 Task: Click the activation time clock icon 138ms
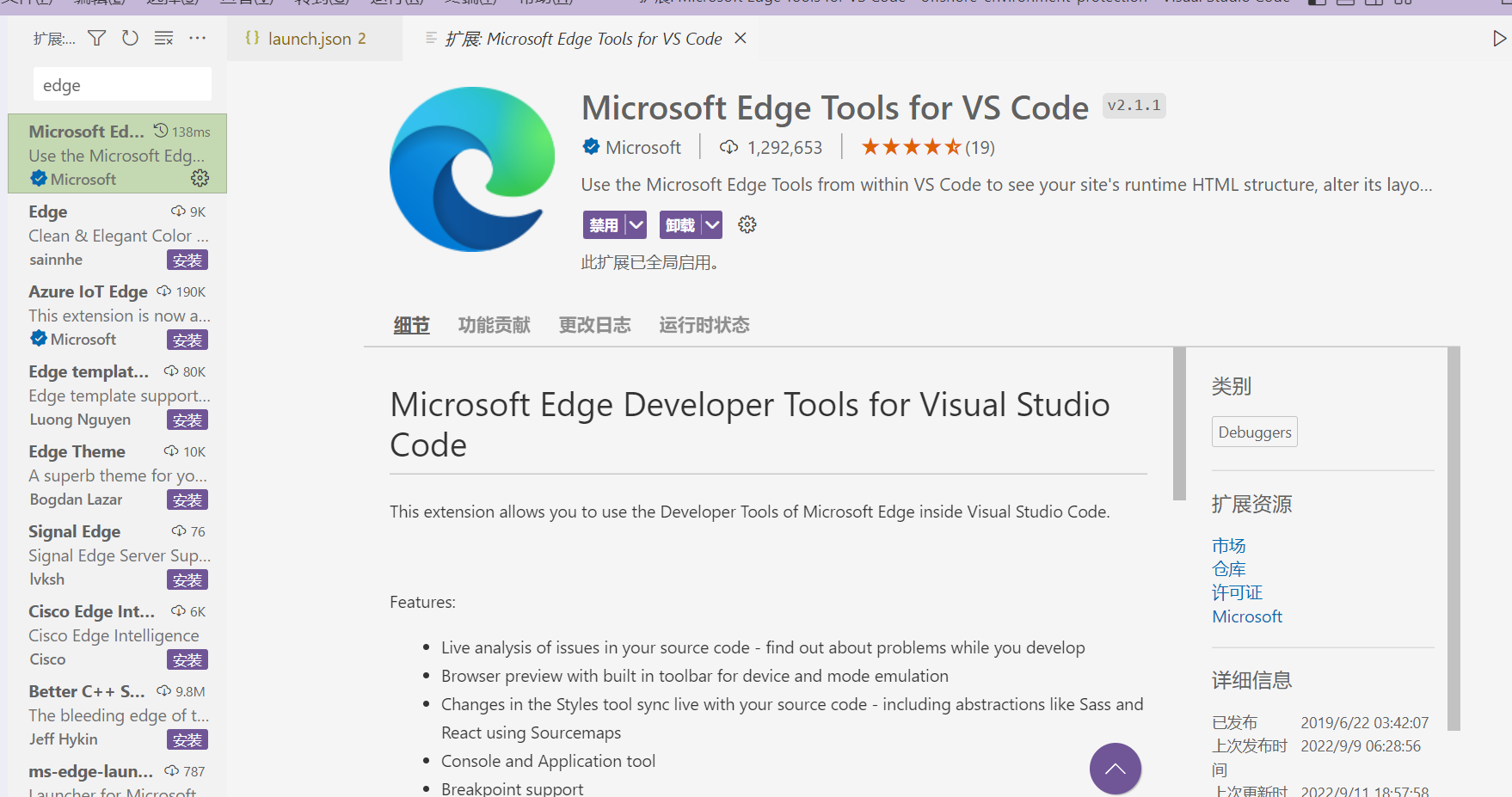161,131
